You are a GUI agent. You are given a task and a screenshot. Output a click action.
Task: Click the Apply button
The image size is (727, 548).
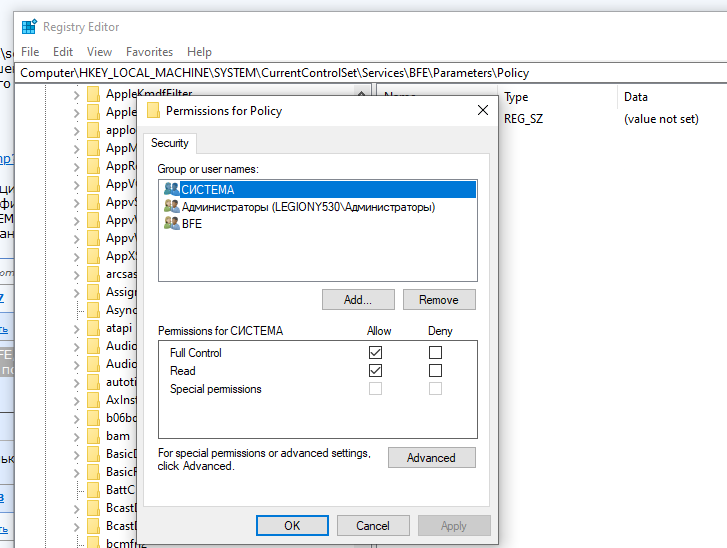453,525
